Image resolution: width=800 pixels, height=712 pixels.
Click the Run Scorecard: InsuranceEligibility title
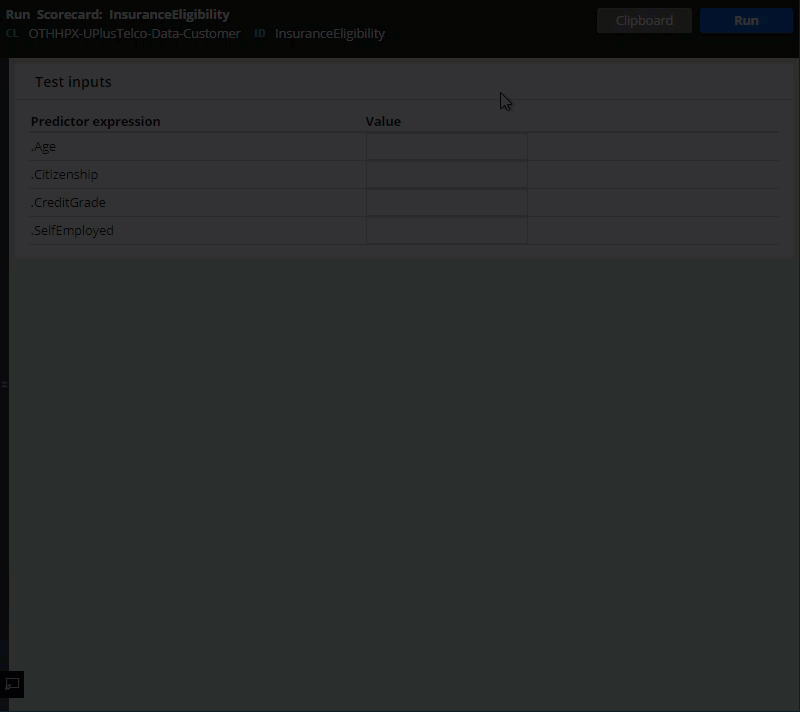(118, 15)
